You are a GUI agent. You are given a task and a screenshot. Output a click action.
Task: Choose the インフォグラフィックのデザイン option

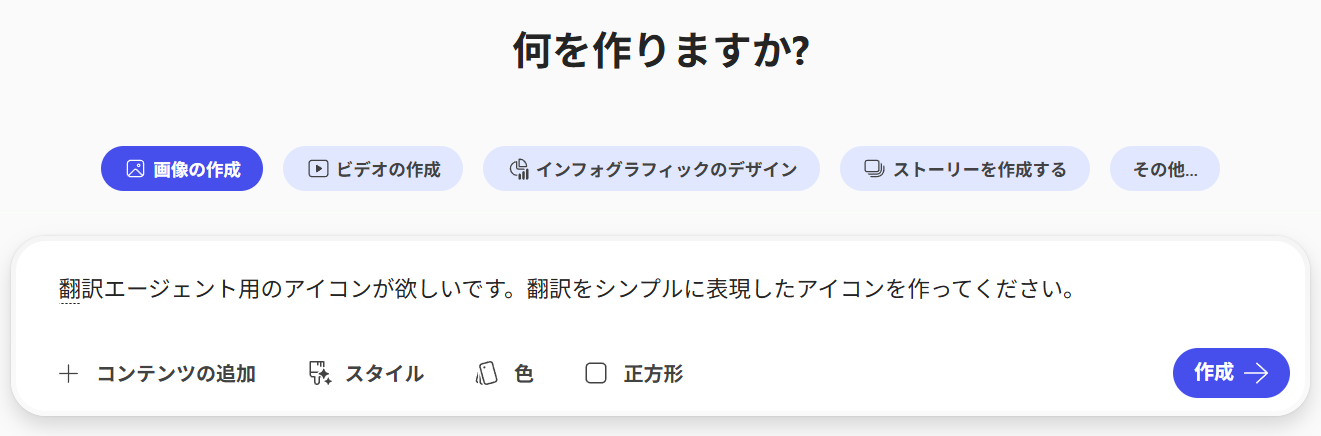coord(666,169)
